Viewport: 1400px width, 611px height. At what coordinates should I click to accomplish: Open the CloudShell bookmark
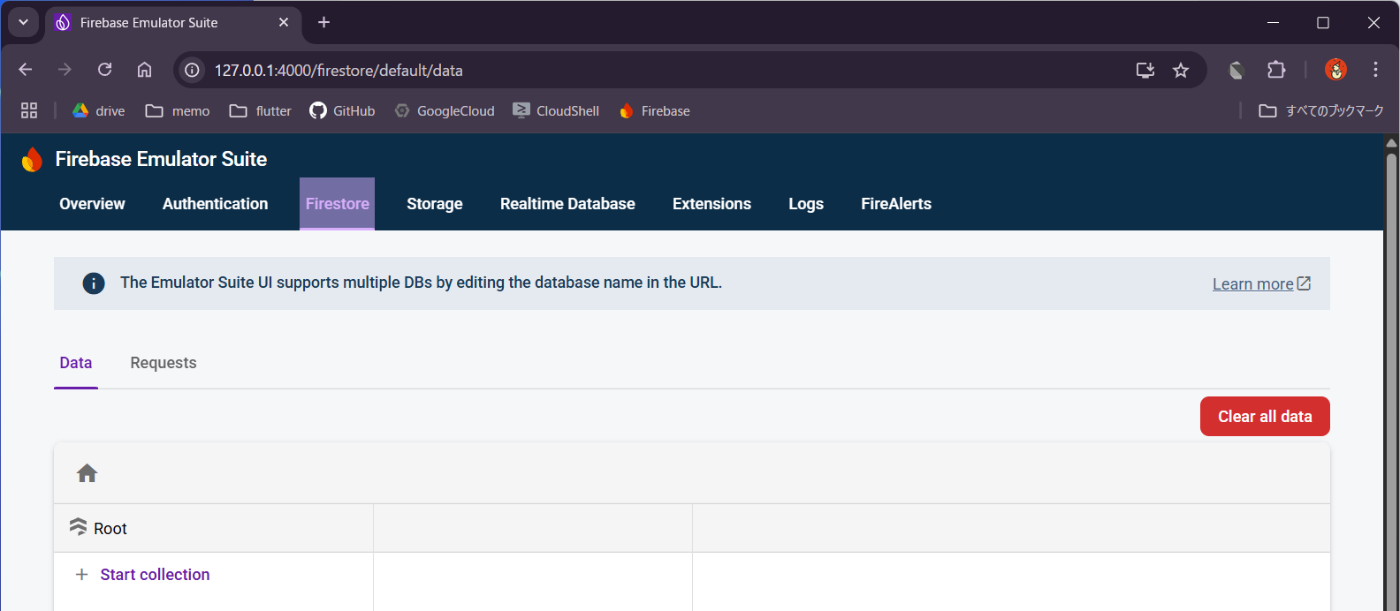(556, 111)
